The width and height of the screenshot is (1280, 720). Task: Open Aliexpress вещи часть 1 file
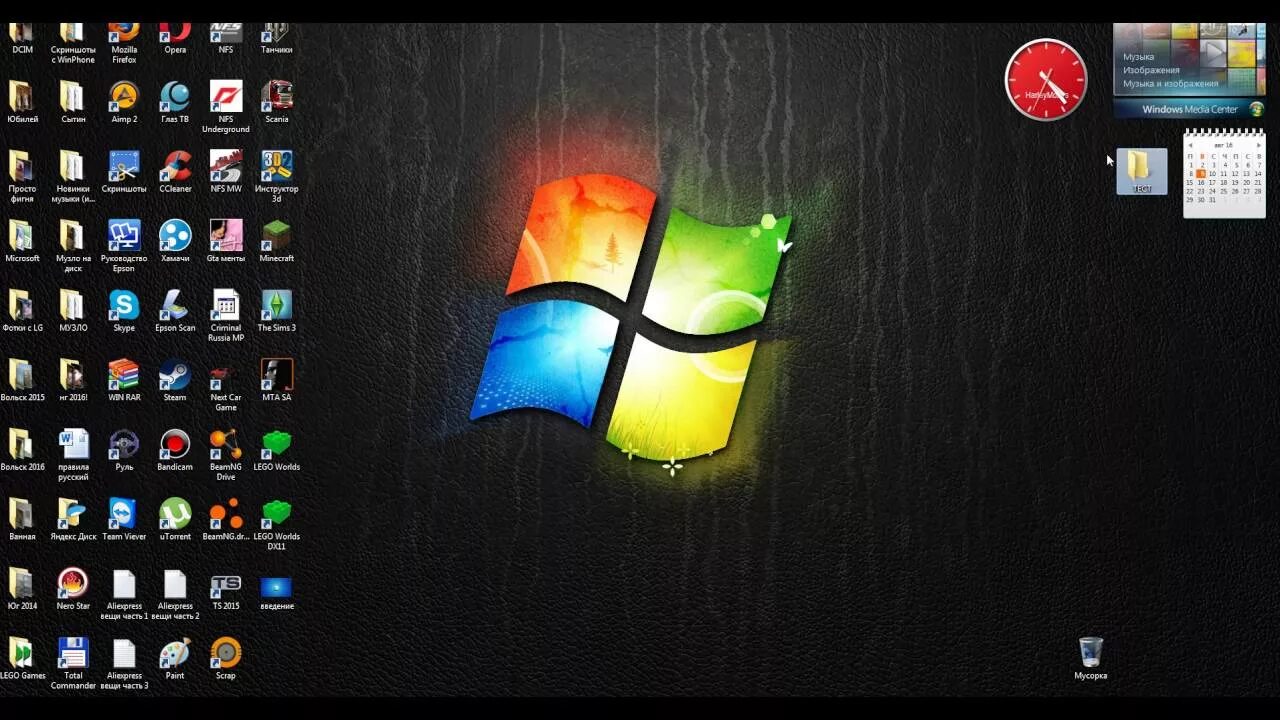124,593
